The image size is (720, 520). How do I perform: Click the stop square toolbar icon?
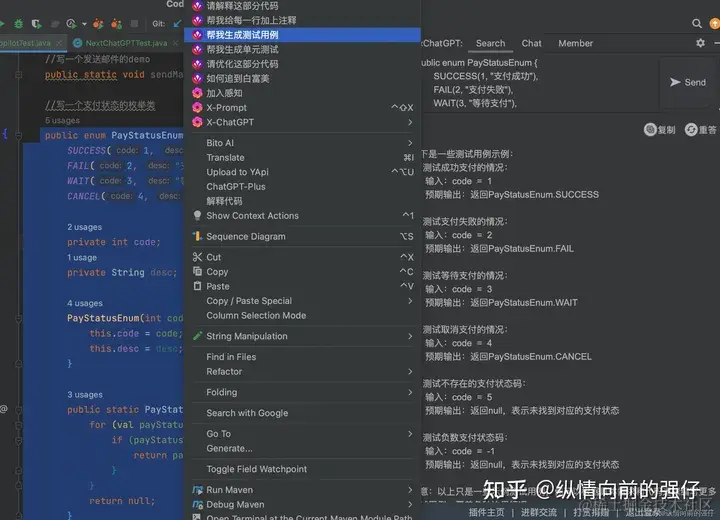[x=134, y=23]
